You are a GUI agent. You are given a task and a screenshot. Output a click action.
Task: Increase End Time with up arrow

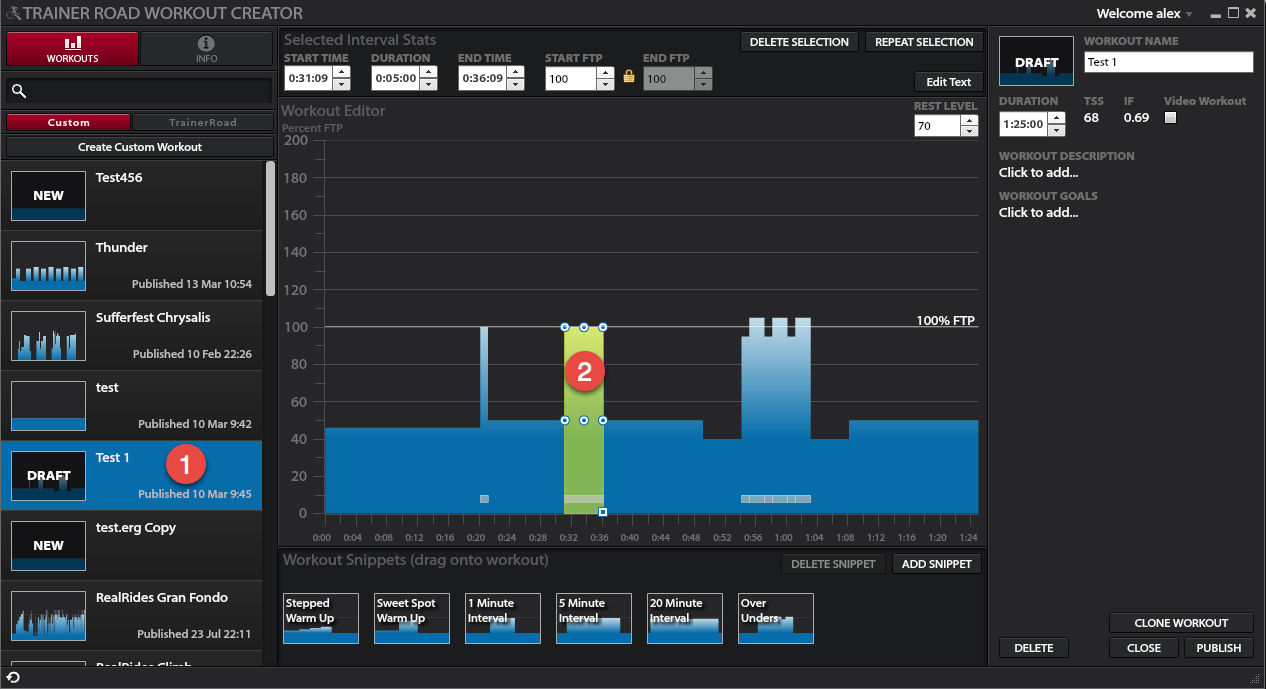(516, 72)
